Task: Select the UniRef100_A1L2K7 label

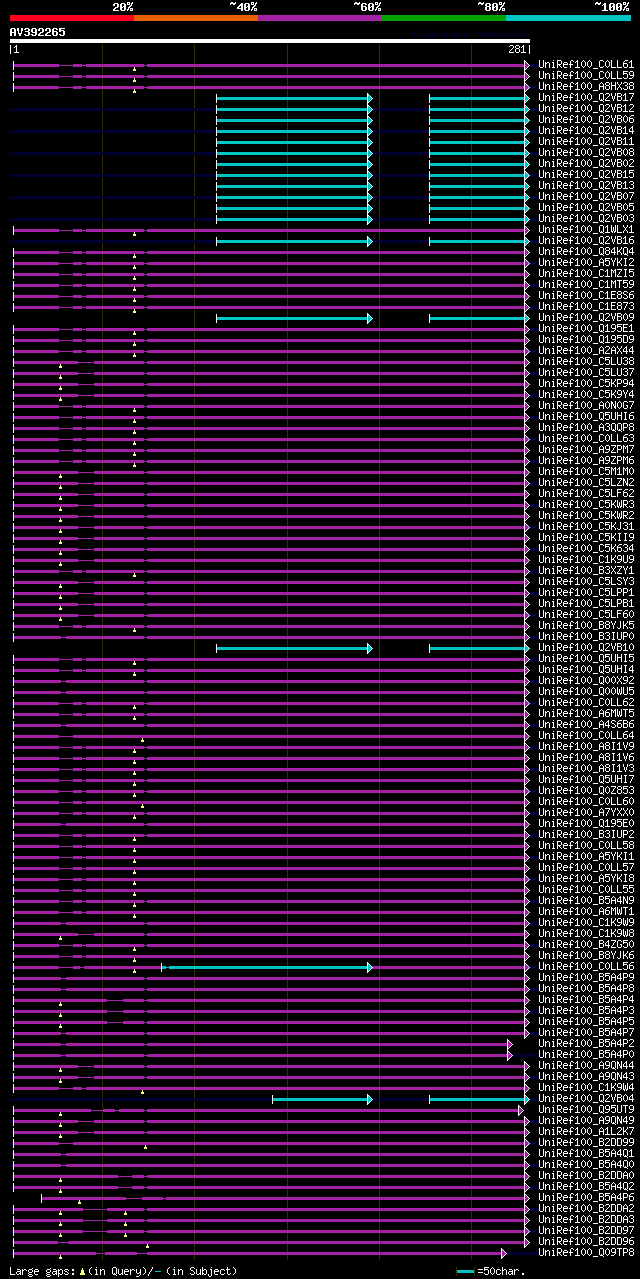Action: point(586,1131)
